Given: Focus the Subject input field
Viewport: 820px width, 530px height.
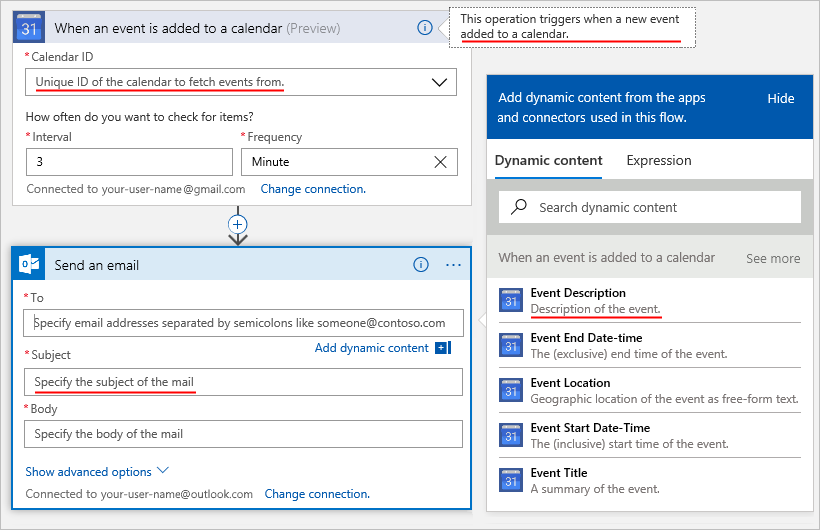Looking at the screenshot, I should [x=243, y=382].
